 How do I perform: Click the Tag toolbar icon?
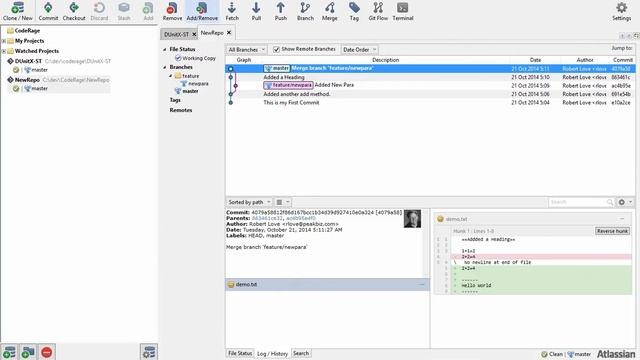click(x=354, y=11)
